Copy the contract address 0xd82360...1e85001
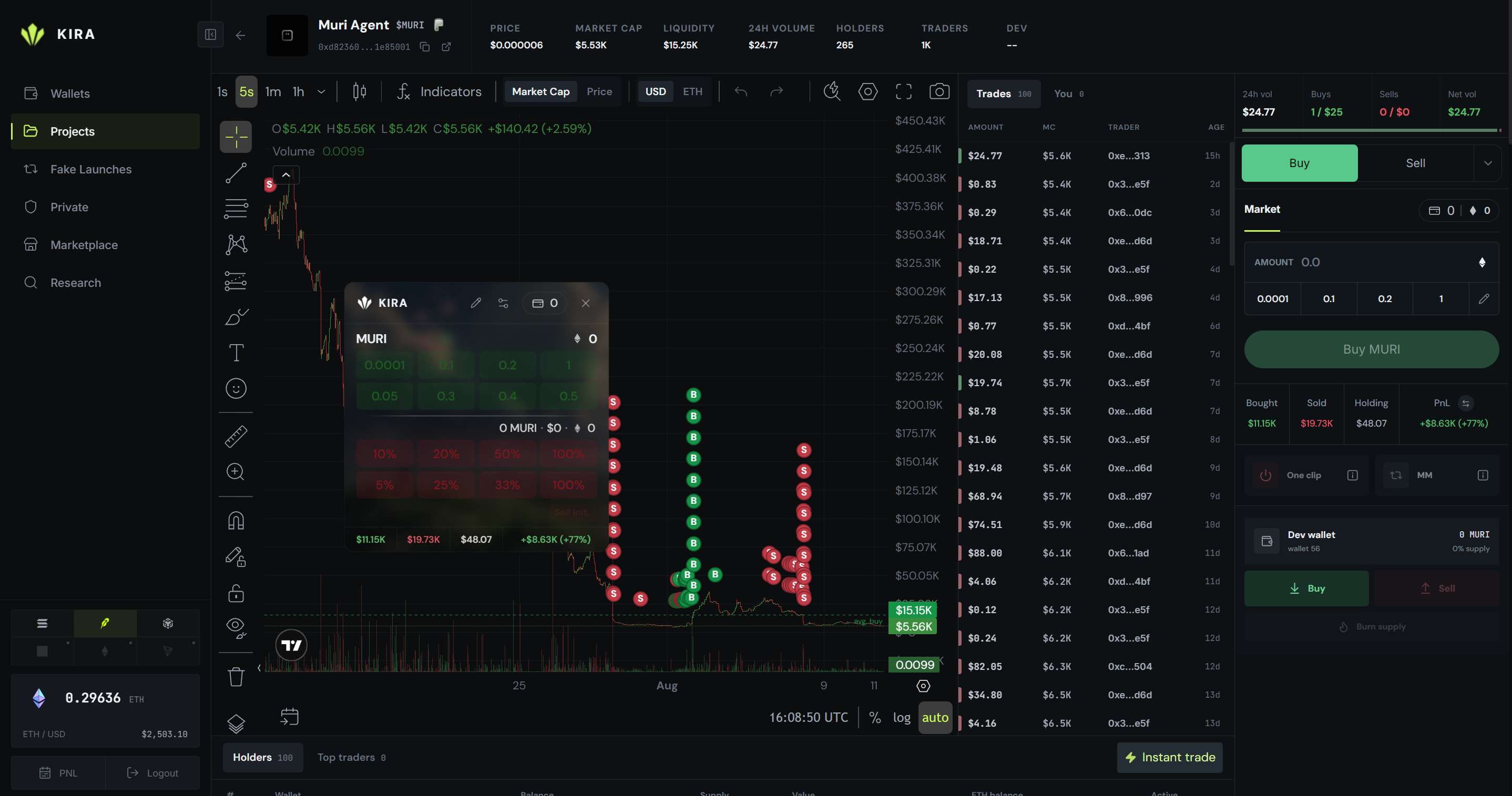1512x796 pixels. pos(424,47)
